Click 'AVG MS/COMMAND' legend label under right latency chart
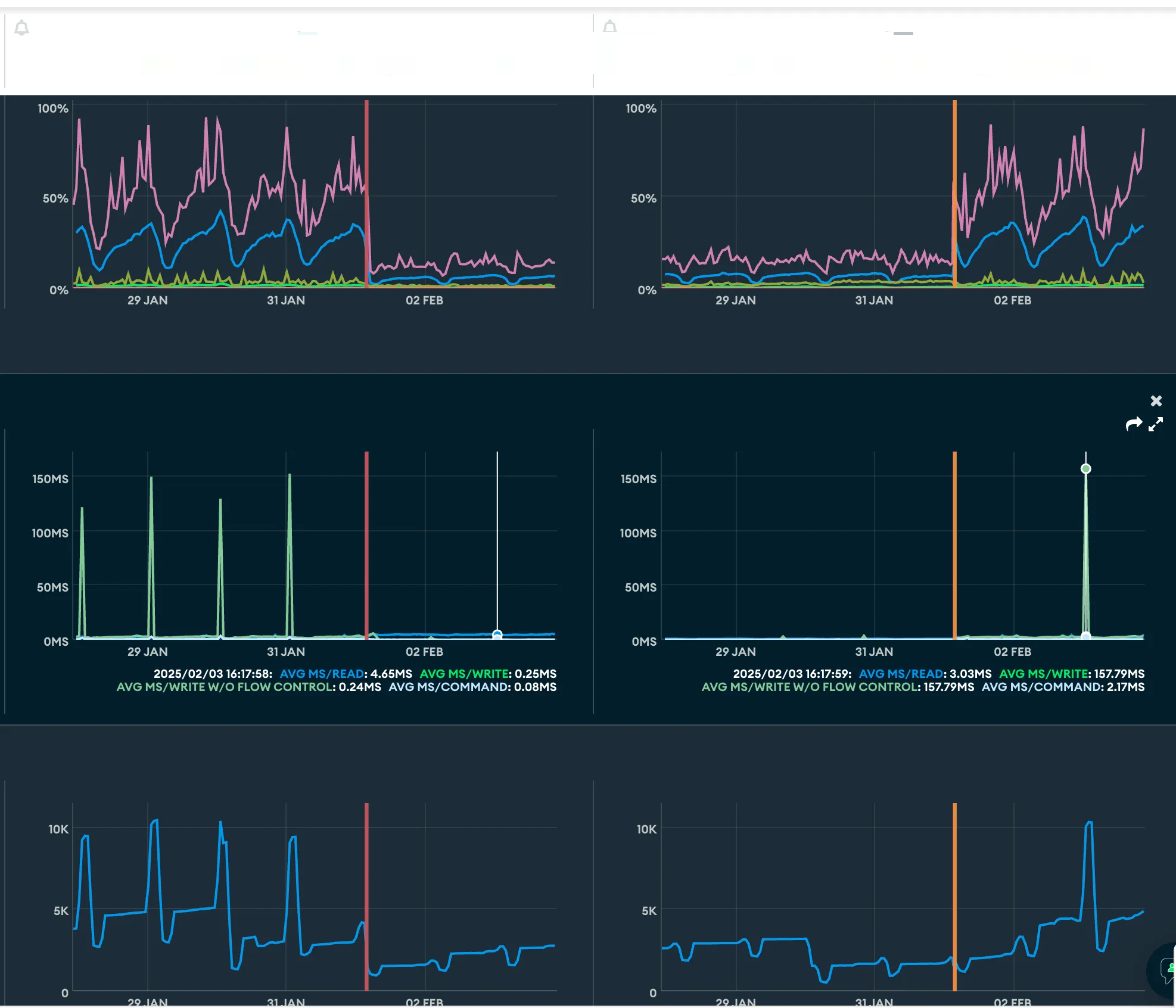The width and height of the screenshot is (1176, 1008). (x=1041, y=687)
